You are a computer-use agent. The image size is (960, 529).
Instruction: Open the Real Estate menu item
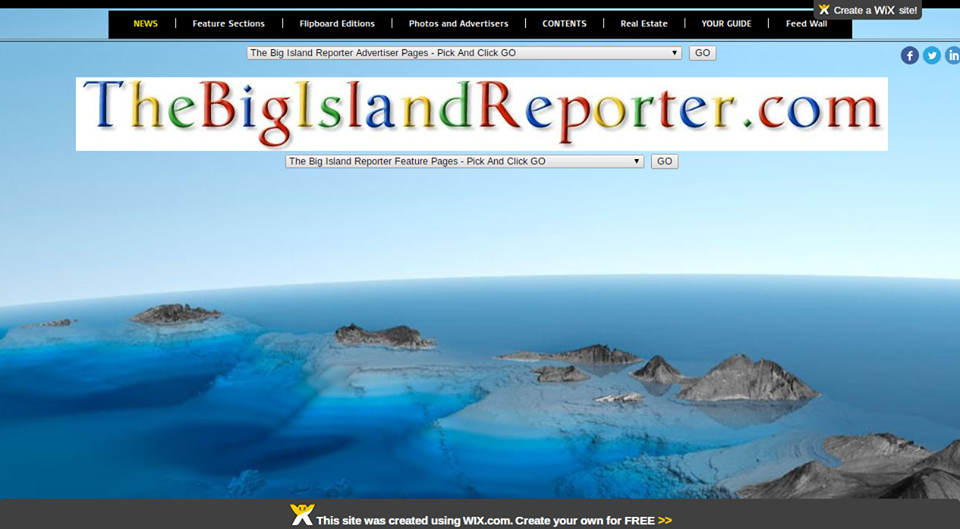coord(644,24)
